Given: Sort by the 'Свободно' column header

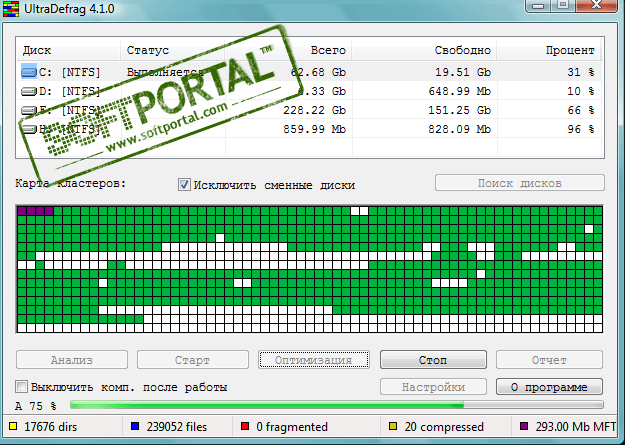Looking at the screenshot, I should (424, 50).
